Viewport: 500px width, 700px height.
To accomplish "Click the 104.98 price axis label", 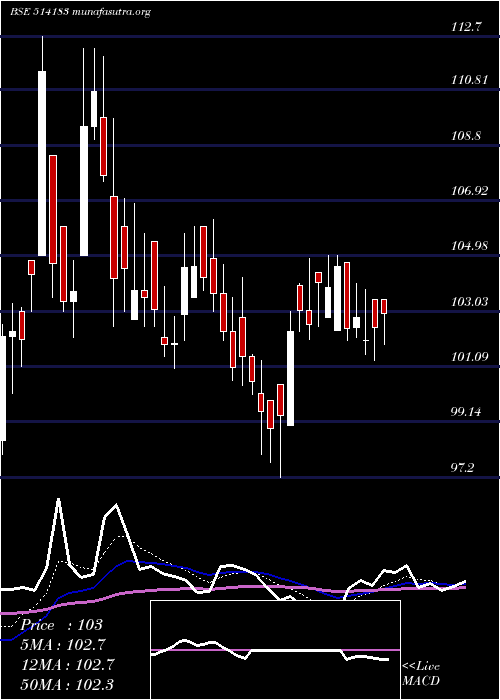I will pos(470,246).
